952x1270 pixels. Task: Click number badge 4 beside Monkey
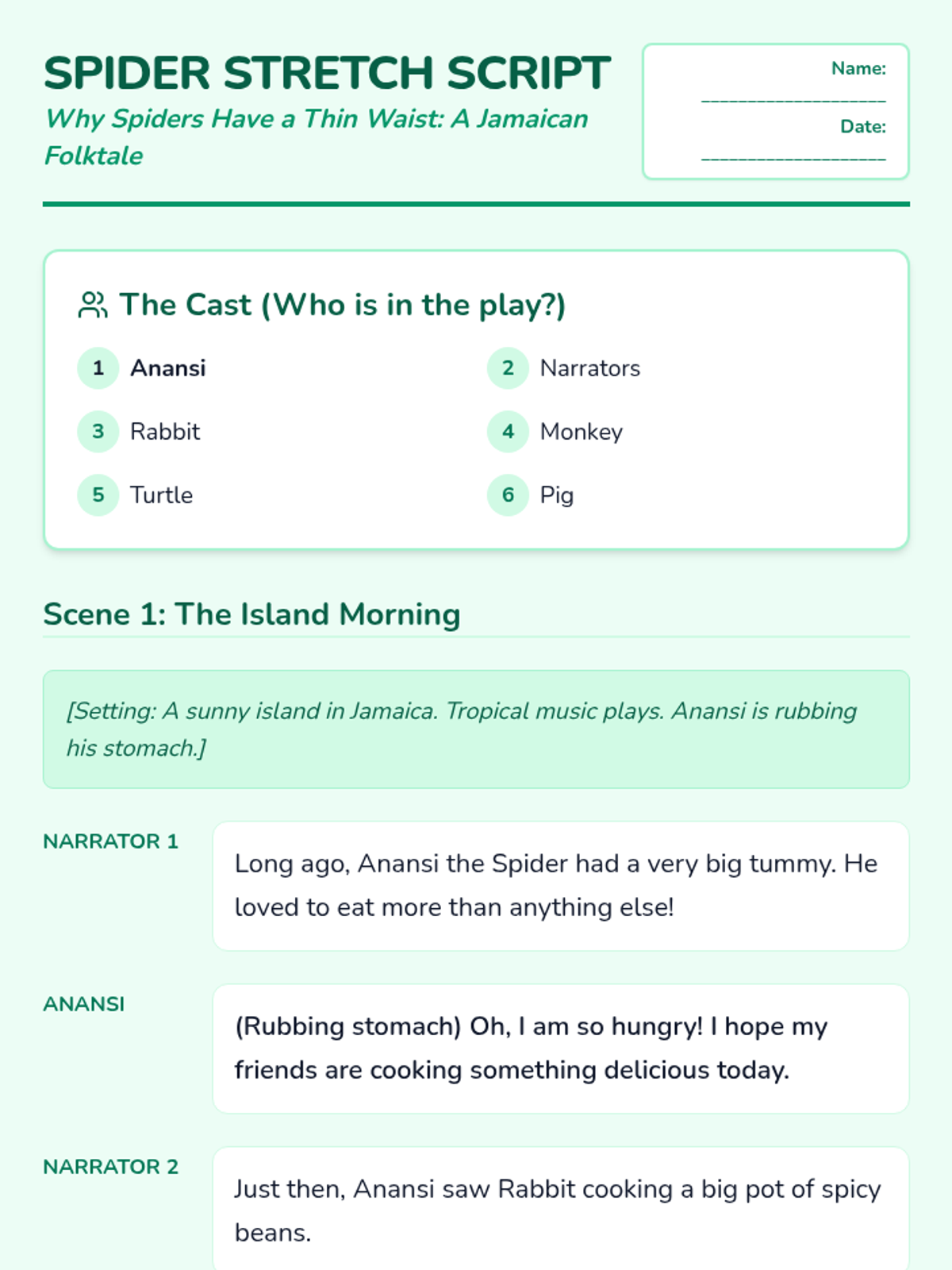click(x=508, y=432)
